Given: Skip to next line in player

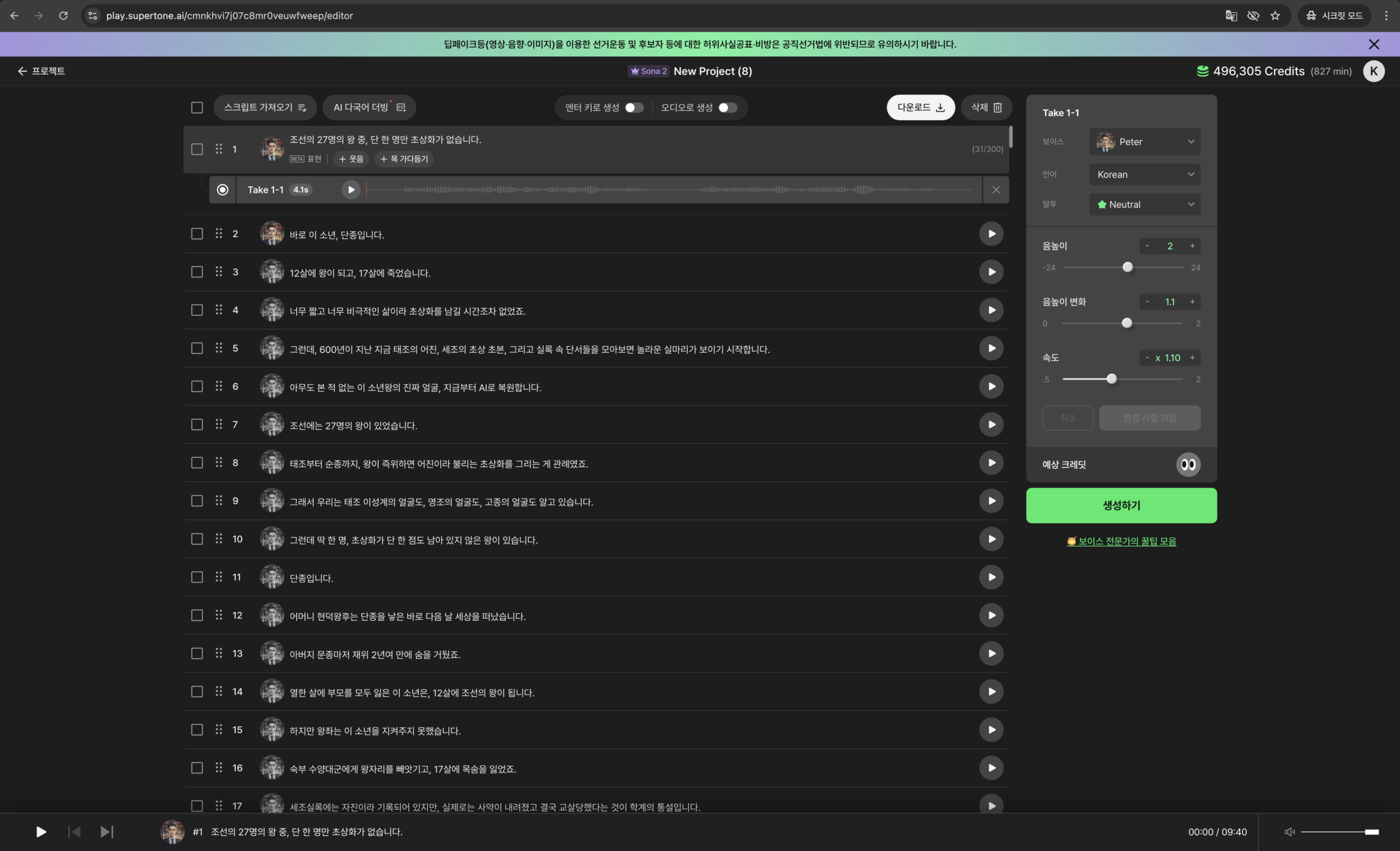Looking at the screenshot, I should (x=107, y=832).
